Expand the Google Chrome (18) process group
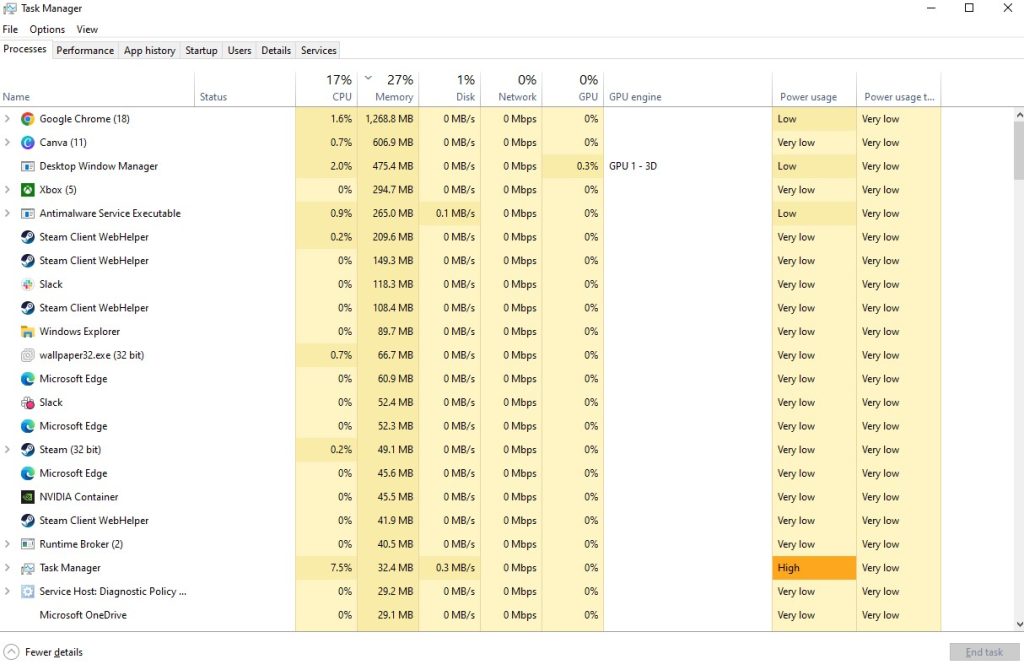 [x=7, y=119]
